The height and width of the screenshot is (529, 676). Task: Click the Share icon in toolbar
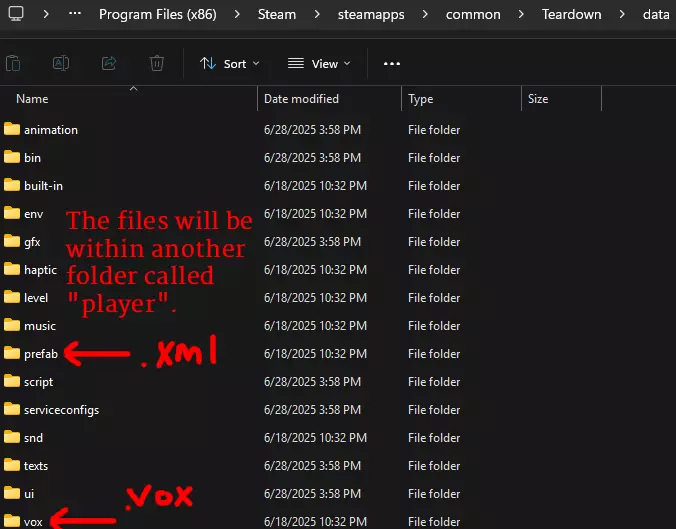tap(109, 63)
